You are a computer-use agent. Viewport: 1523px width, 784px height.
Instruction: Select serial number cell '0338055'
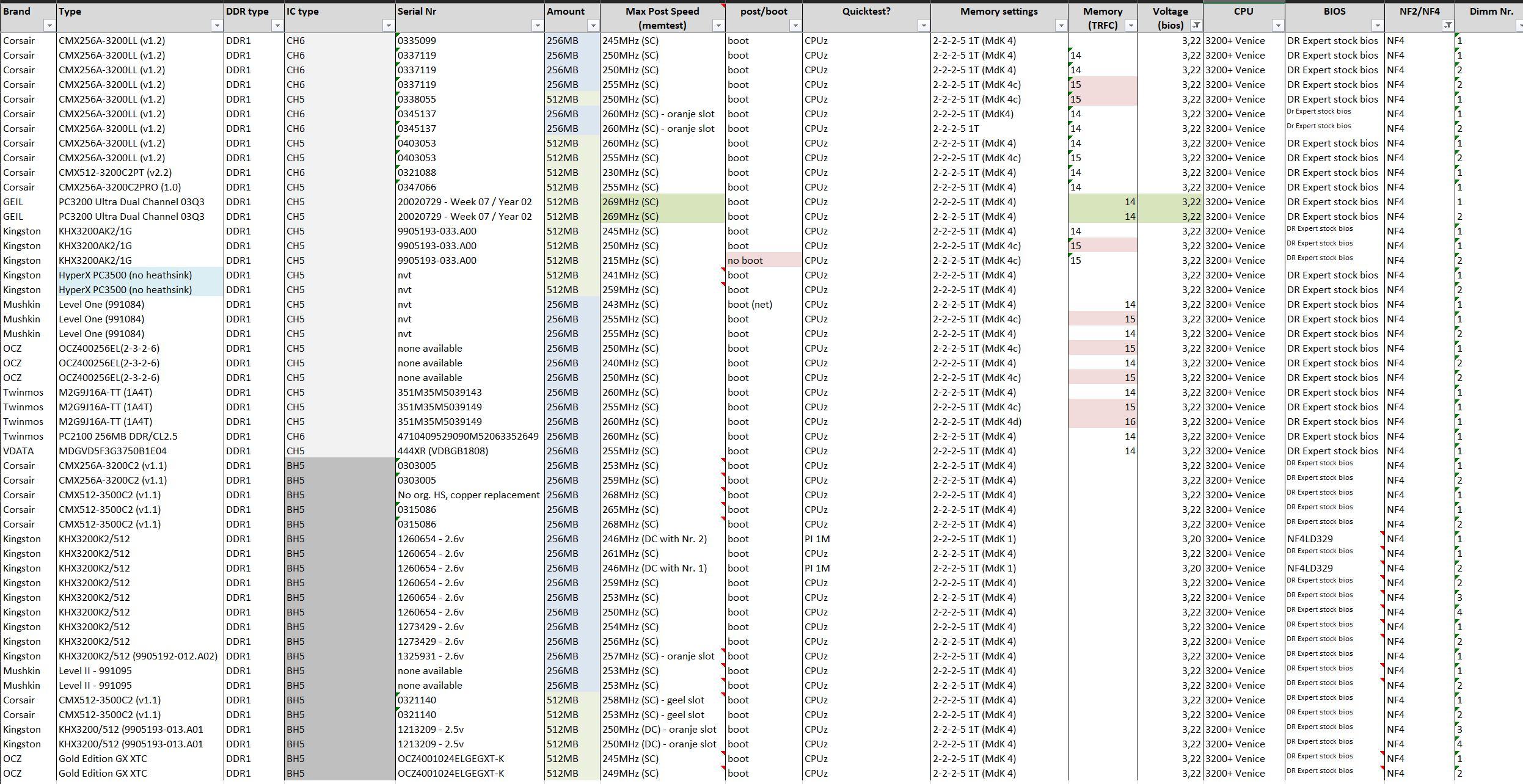pyautogui.click(x=470, y=99)
